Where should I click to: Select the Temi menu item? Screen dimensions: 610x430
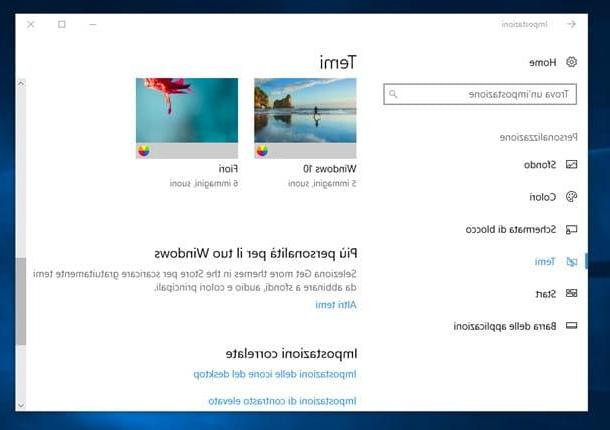tap(545, 262)
